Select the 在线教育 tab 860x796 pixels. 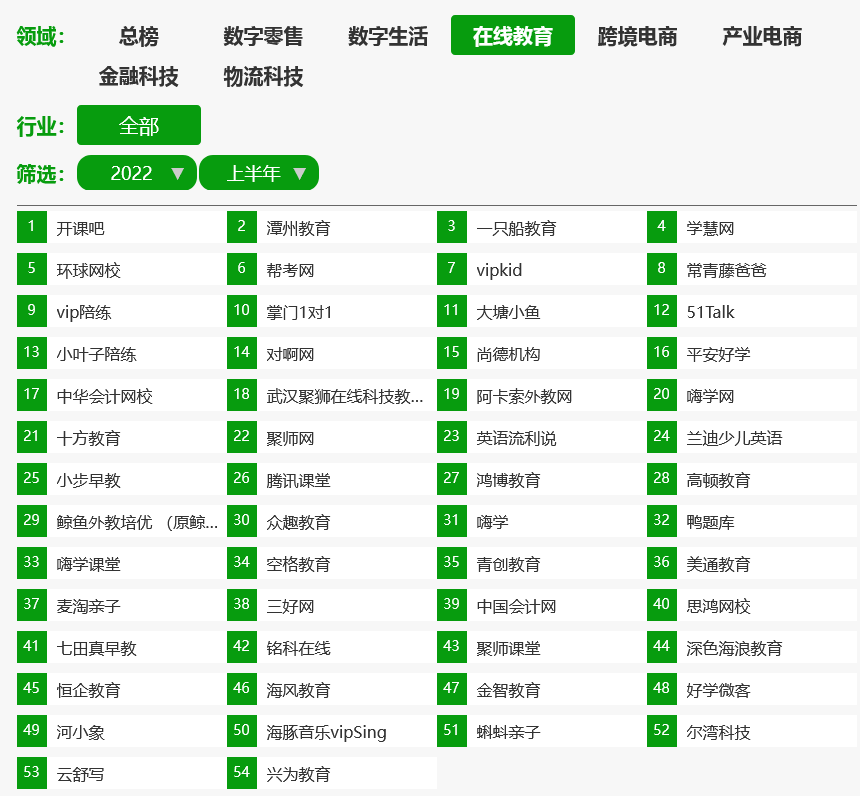click(x=513, y=35)
